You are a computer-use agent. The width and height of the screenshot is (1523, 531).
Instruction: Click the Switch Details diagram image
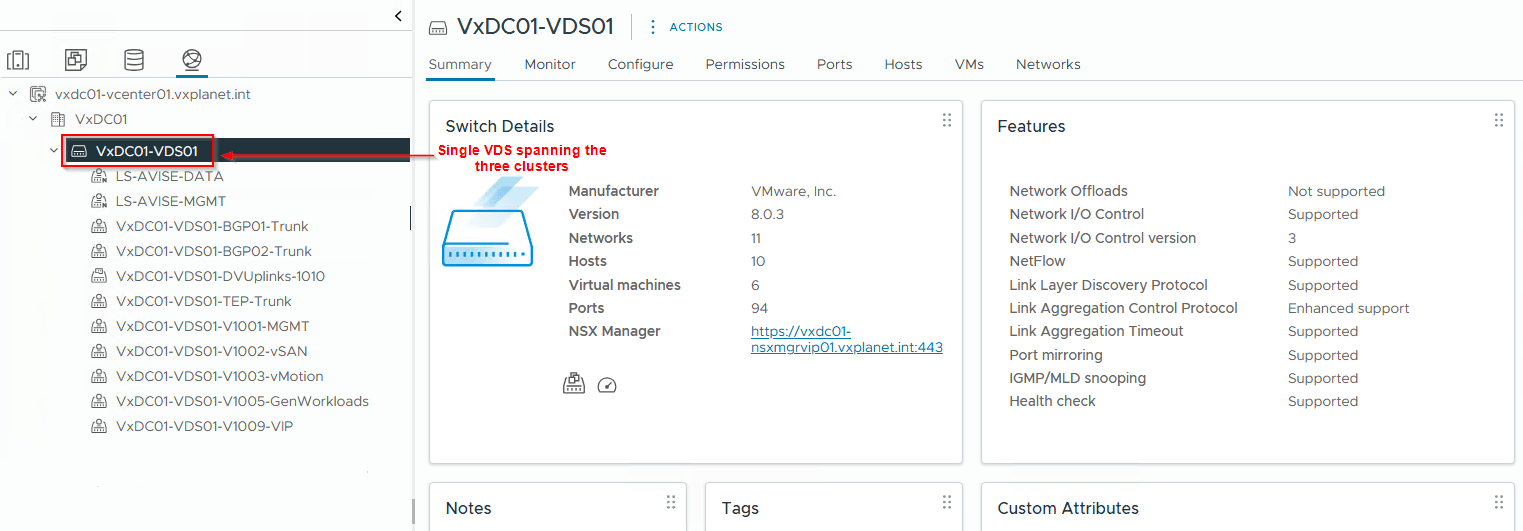pyautogui.click(x=491, y=222)
